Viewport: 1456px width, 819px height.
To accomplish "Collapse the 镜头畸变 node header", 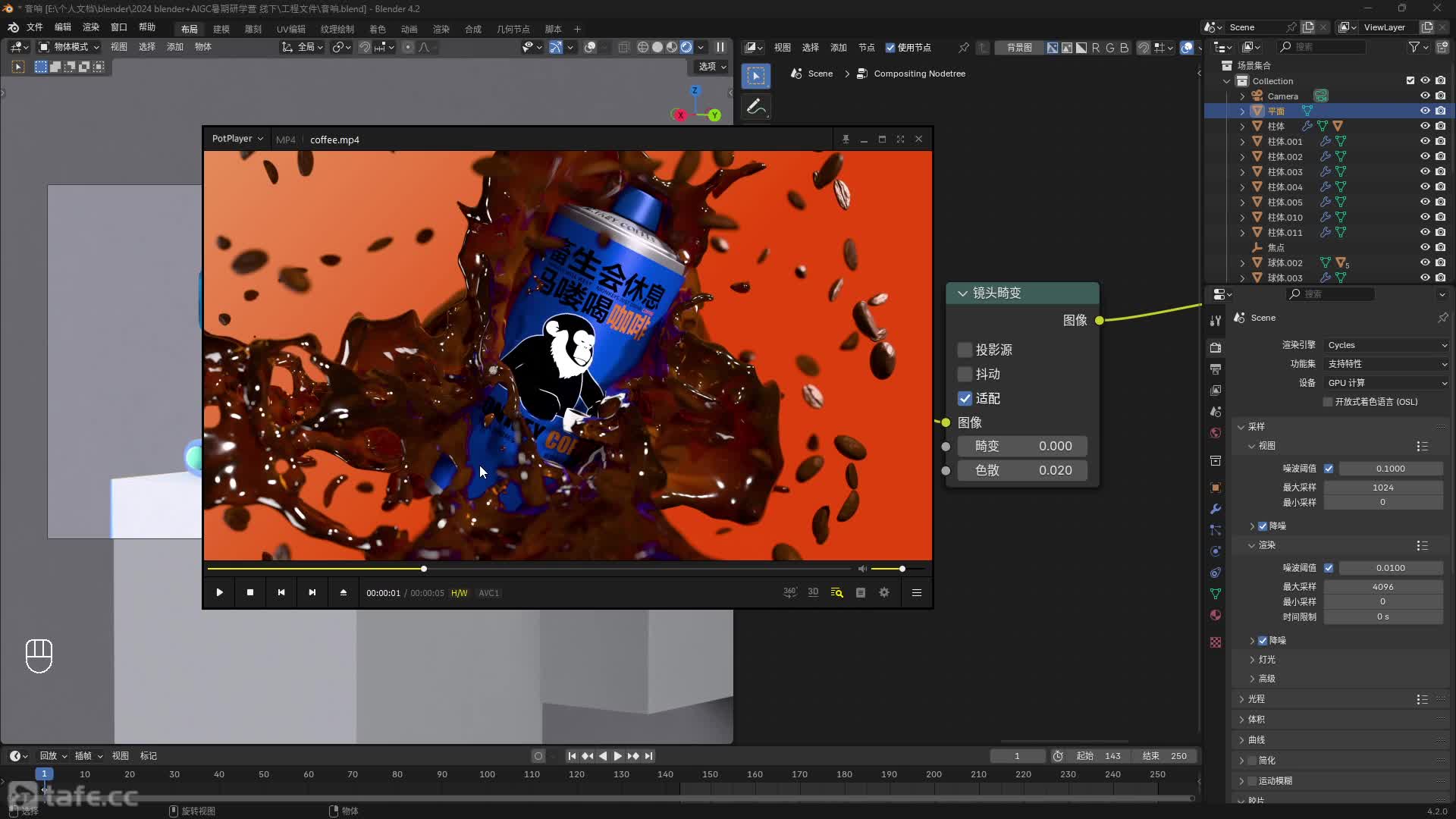I will pos(962,293).
